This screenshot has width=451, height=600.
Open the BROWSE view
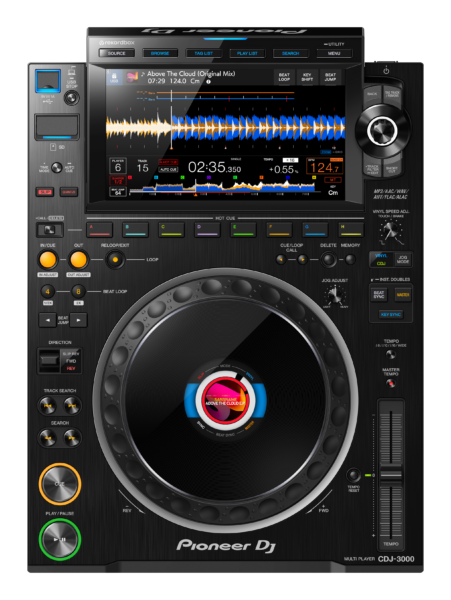[x=160, y=53]
